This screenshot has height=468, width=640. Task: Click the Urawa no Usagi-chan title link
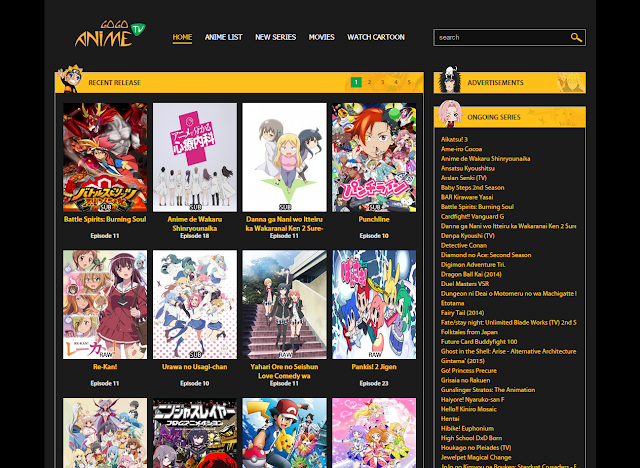tap(195, 367)
